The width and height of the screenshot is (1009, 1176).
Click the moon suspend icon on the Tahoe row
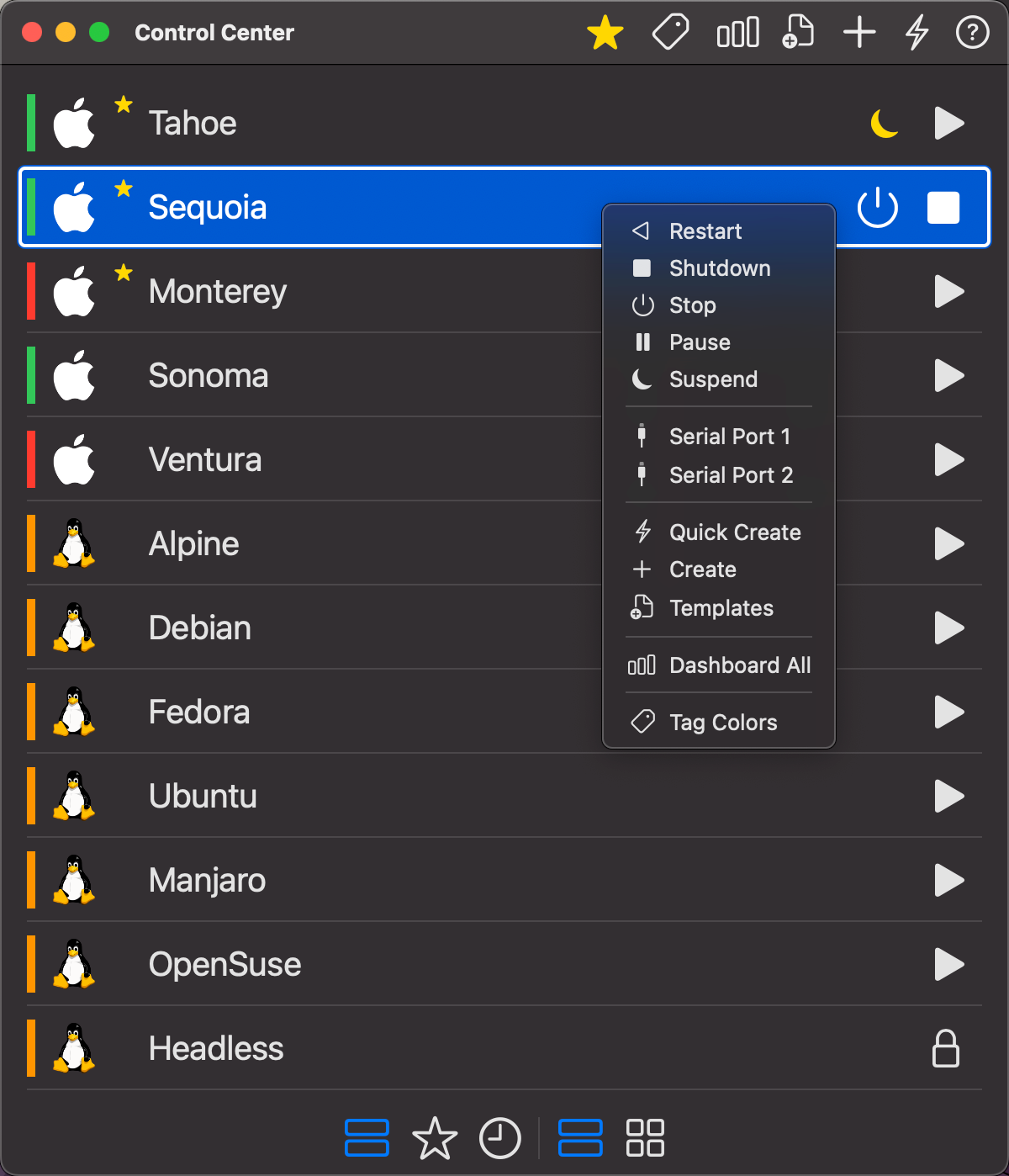[884, 123]
